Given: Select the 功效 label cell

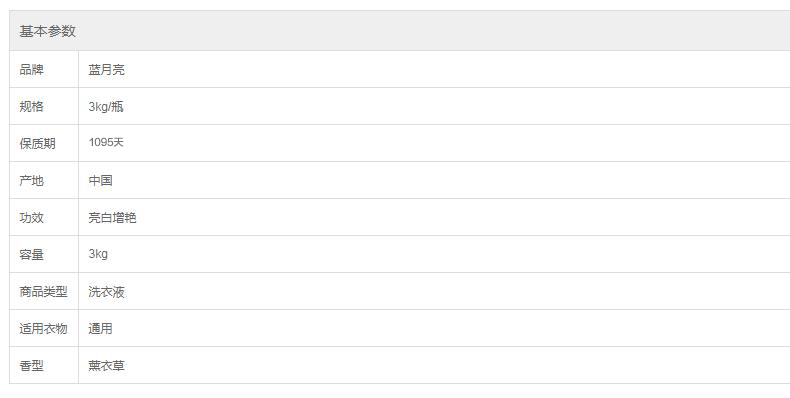Looking at the screenshot, I should coord(44,217).
